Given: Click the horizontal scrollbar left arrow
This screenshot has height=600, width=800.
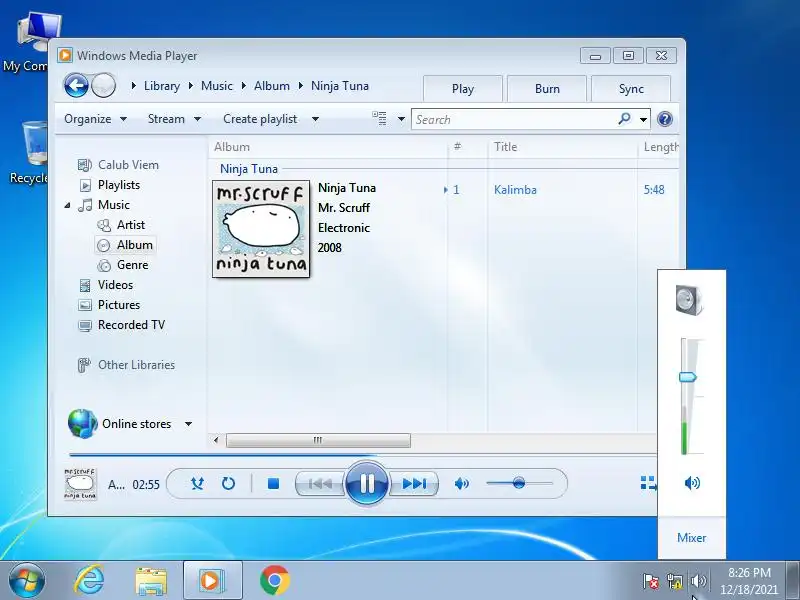Looking at the screenshot, I should (216, 440).
